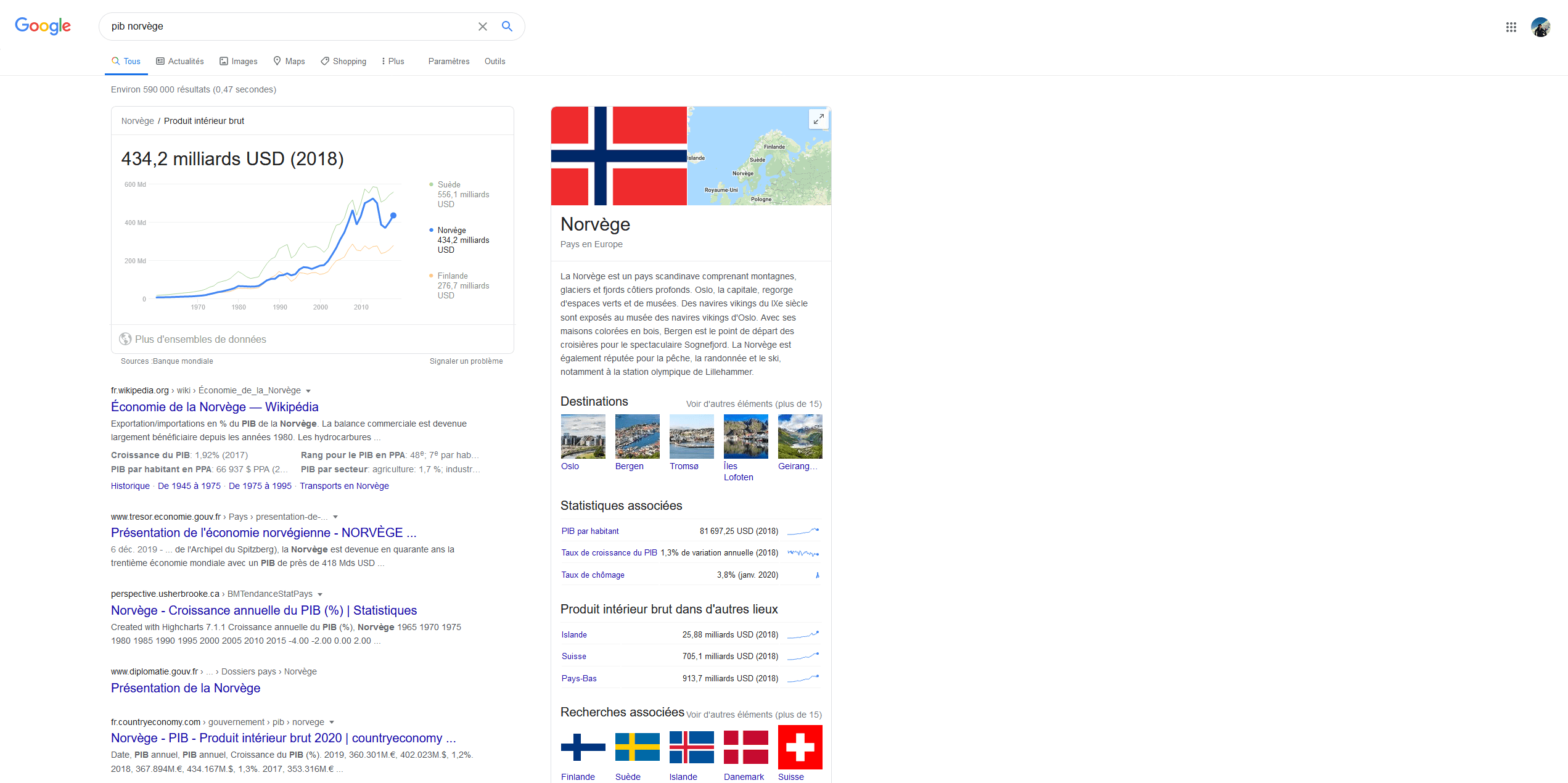Click the De 1945 à 1975 sitelink

[189, 486]
